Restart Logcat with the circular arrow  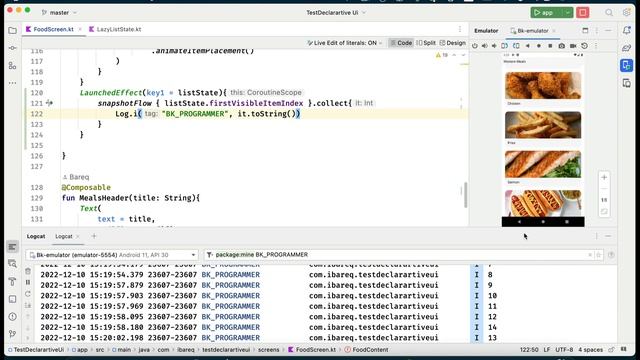[28, 294]
